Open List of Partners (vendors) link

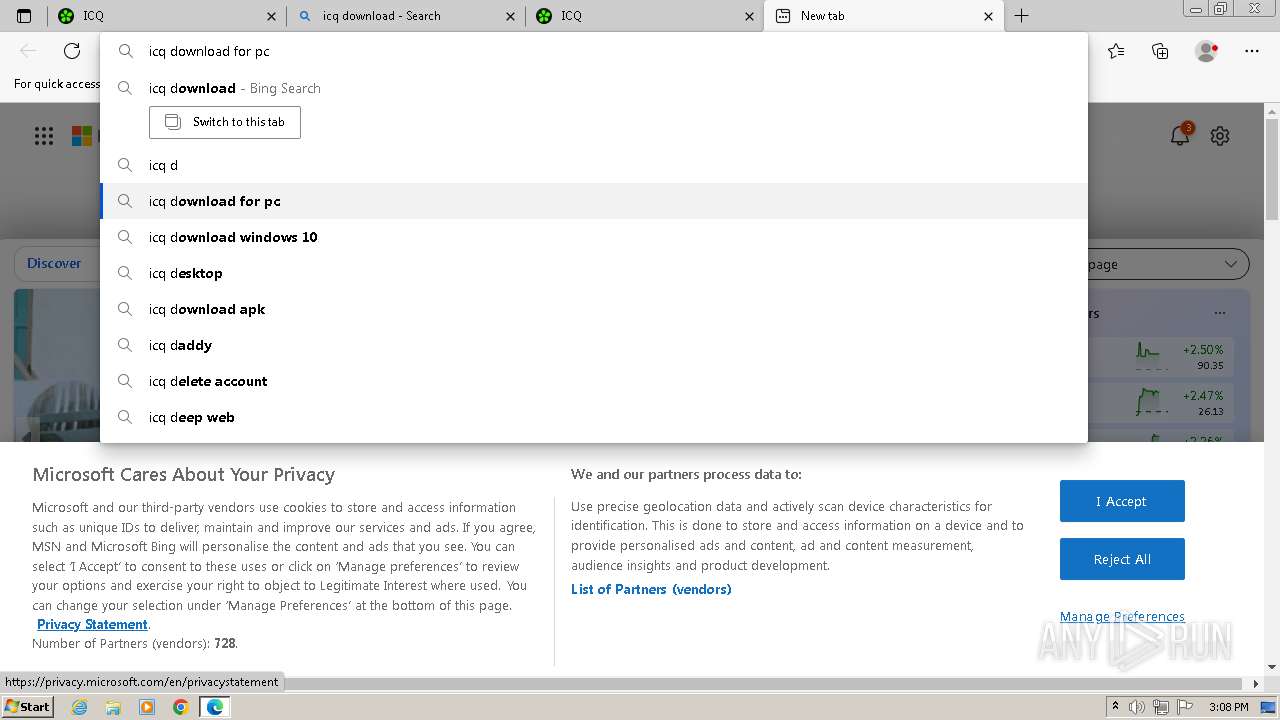[x=651, y=589]
